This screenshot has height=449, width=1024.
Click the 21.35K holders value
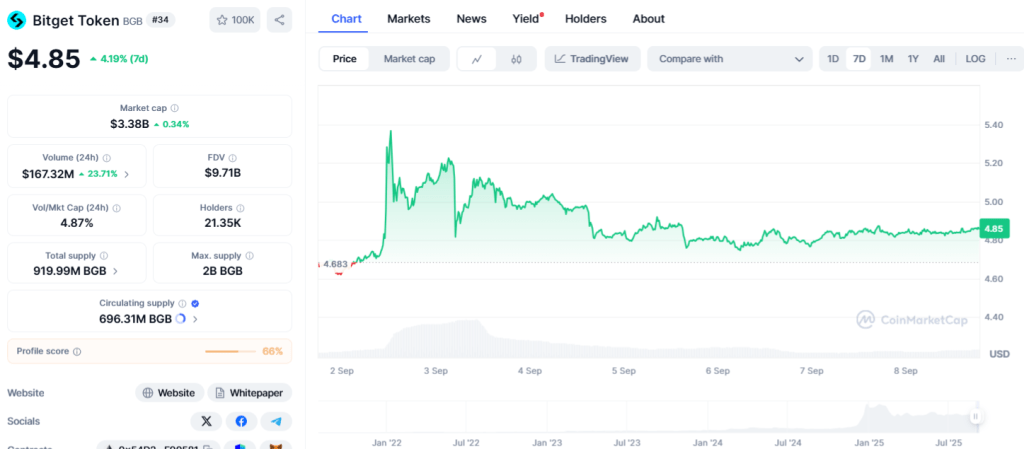pos(223,223)
